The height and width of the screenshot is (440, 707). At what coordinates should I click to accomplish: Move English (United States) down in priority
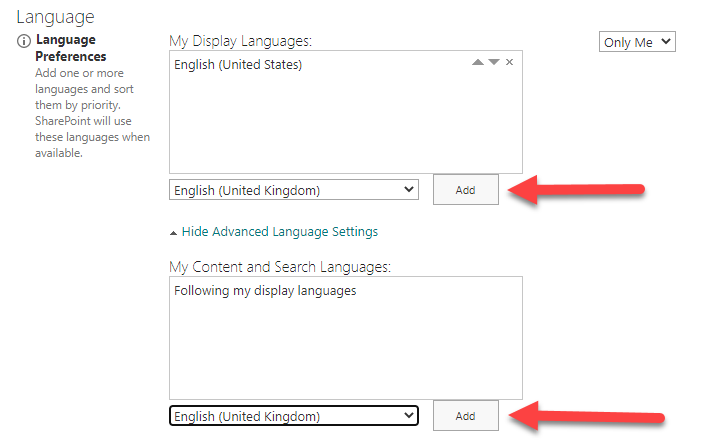tap(493, 63)
